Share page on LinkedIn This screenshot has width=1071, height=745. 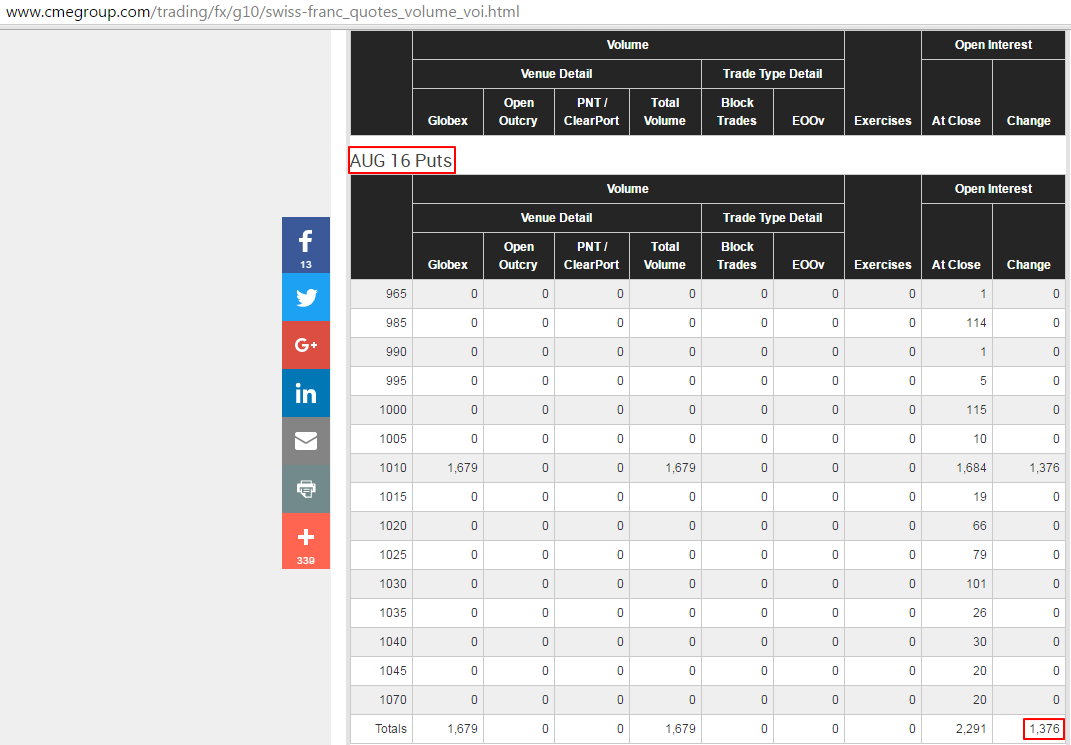click(x=306, y=393)
